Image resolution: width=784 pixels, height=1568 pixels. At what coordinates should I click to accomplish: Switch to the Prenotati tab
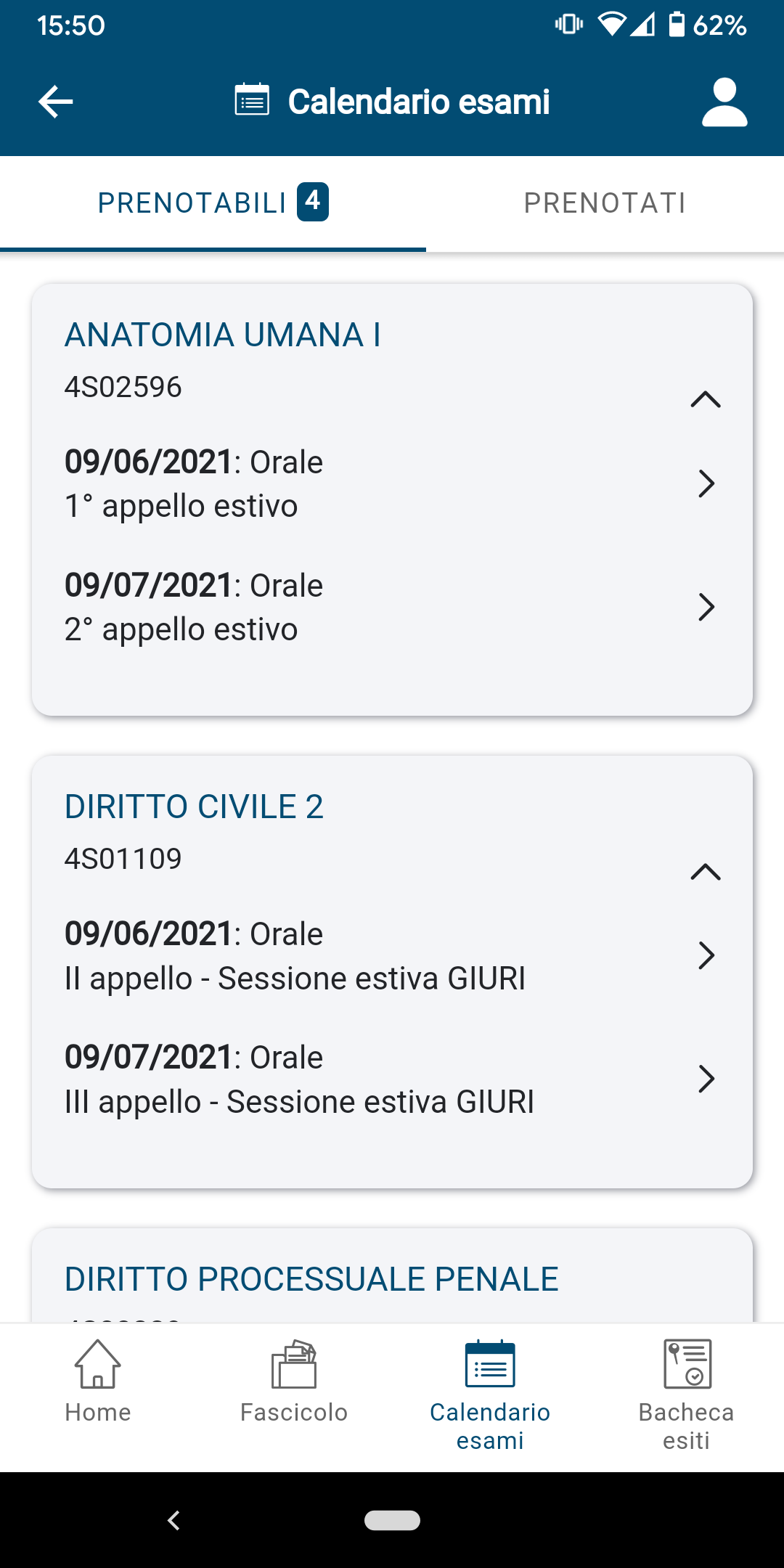605,203
